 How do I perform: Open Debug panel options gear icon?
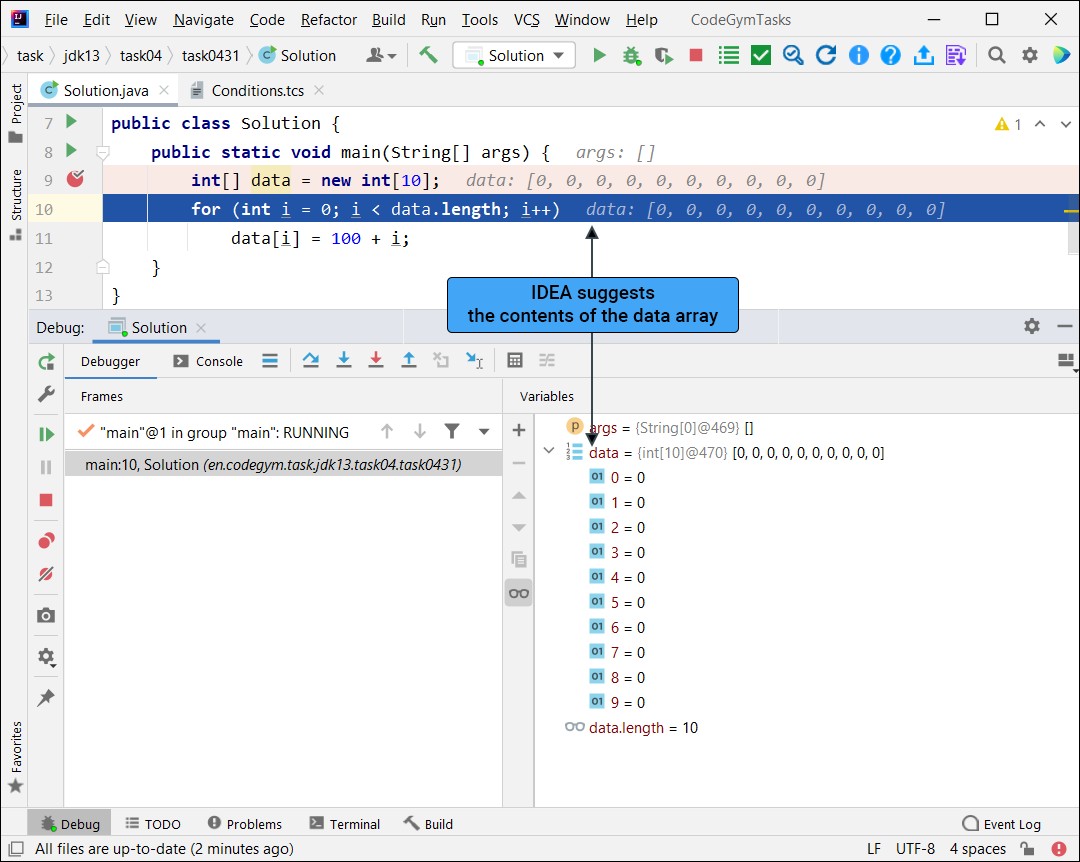click(x=1031, y=326)
